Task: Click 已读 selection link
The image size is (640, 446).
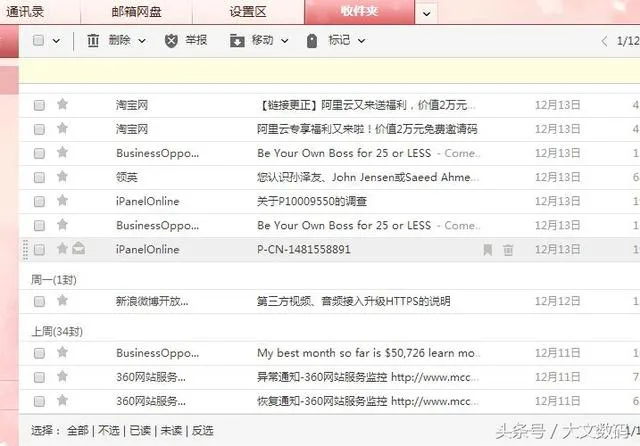Action: (x=140, y=430)
